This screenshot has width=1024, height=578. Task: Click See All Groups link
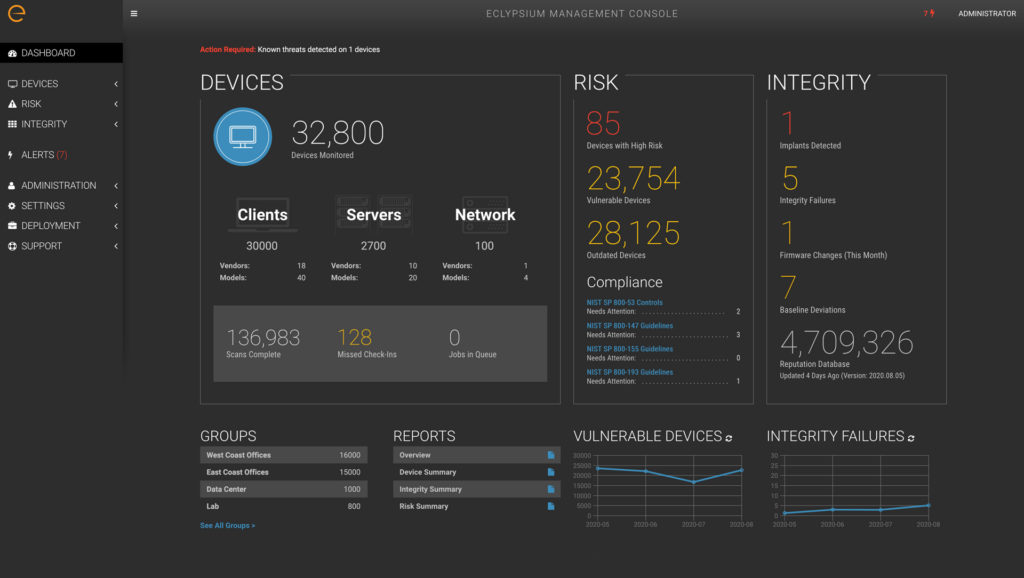point(227,526)
